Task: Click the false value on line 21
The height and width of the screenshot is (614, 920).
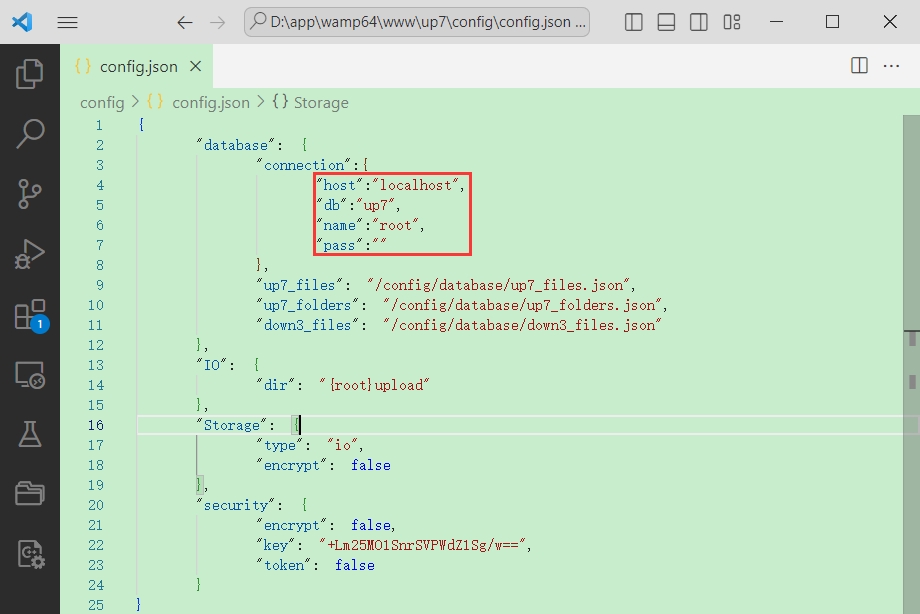Action: point(371,525)
